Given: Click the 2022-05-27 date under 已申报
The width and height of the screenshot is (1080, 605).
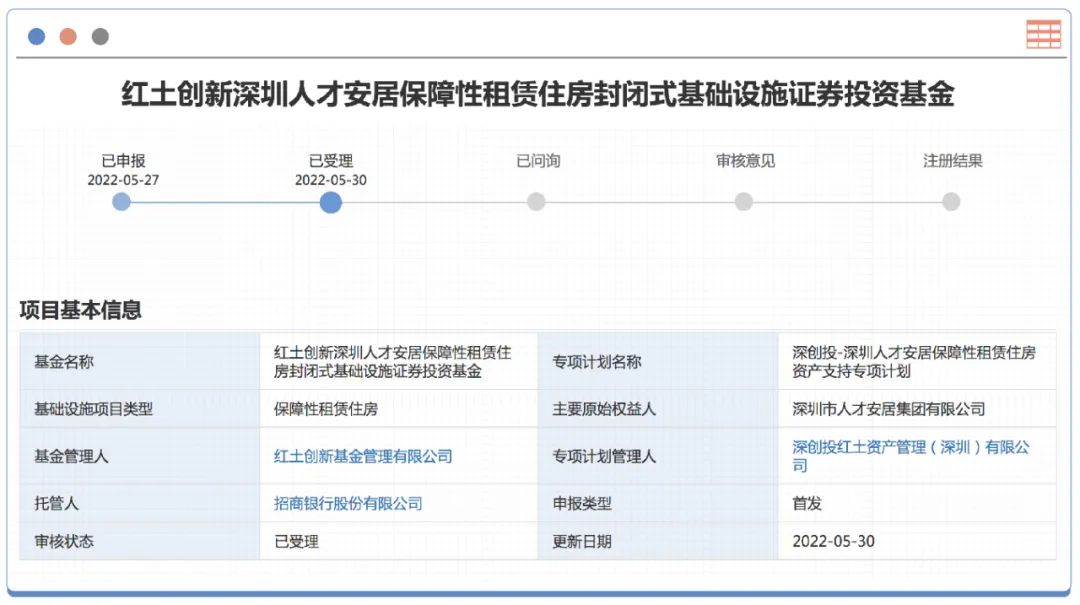Looking at the screenshot, I should [x=123, y=181].
